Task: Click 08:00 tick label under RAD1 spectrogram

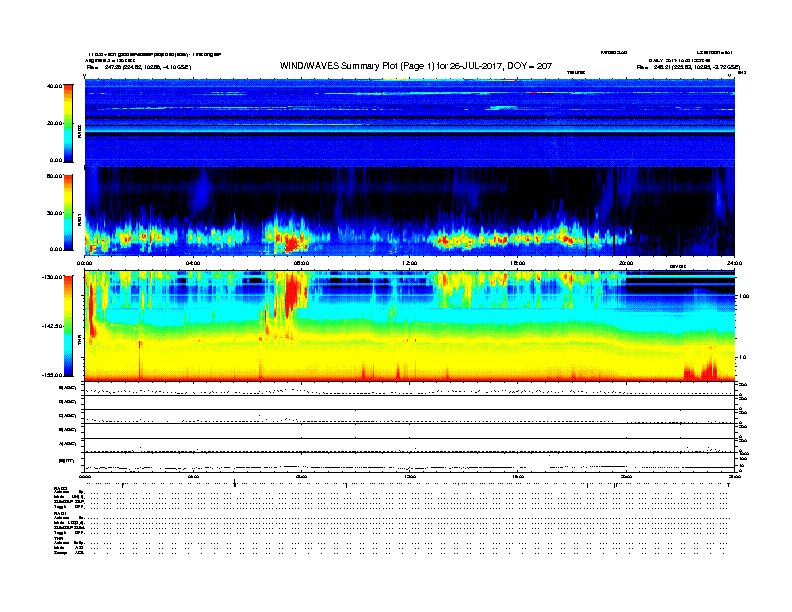Action: (302, 263)
